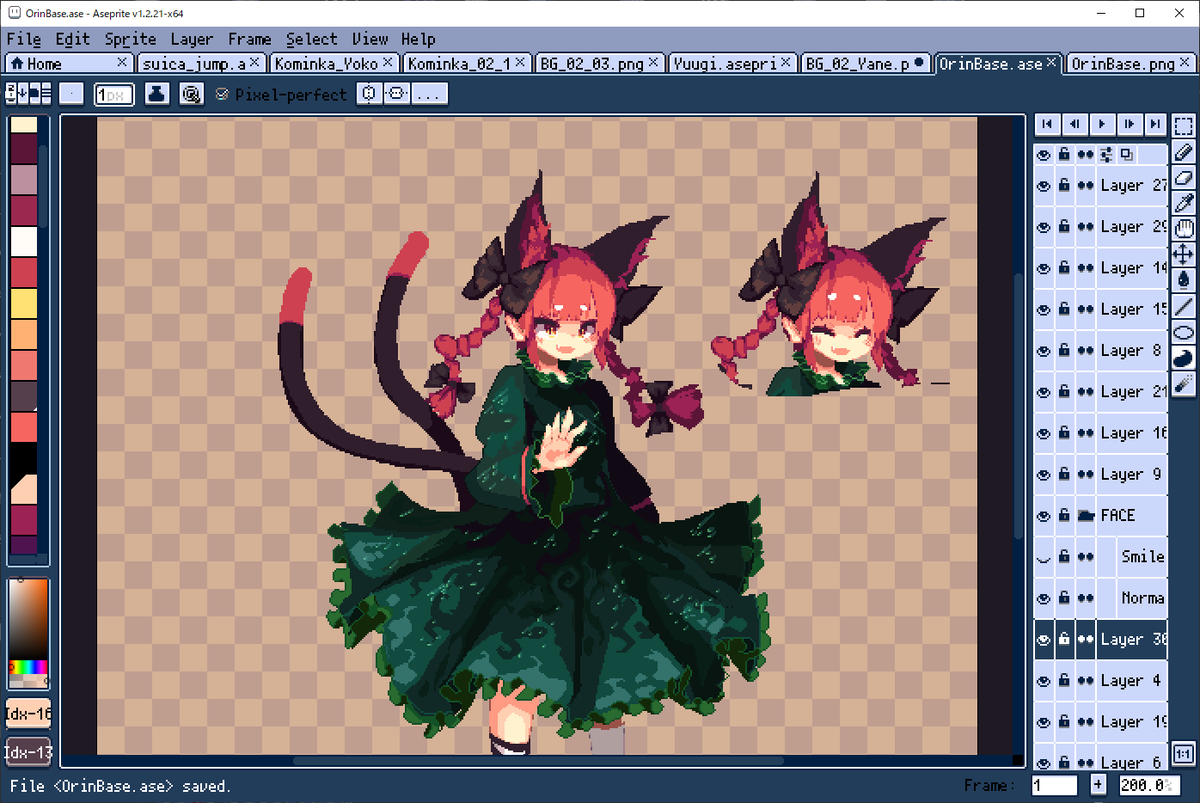This screenshot has height=803, width=1200.
Task: Click the 1:1 zoom reset icon
Action: coord(1183,754)
